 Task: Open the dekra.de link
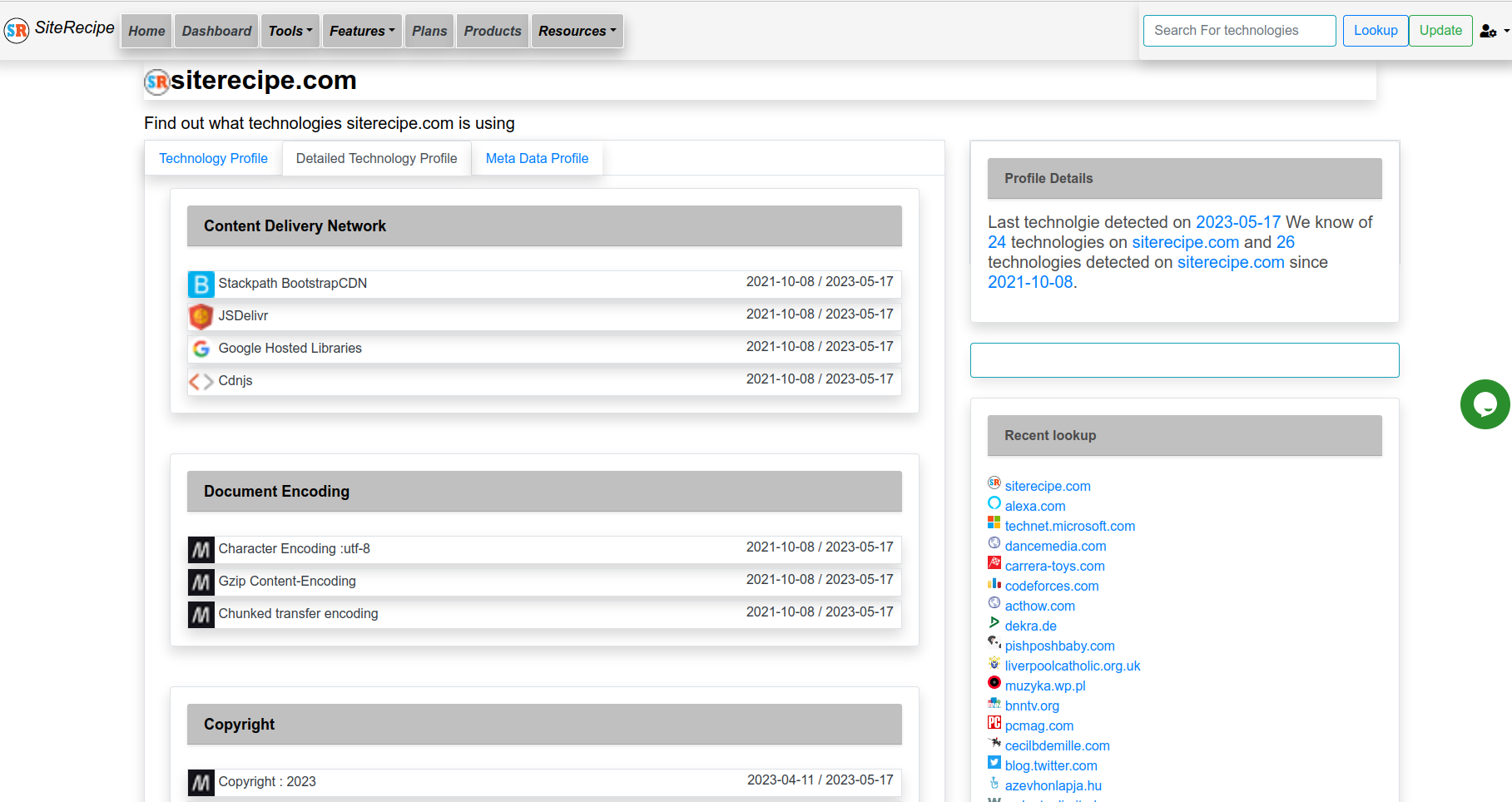tap(1031, 626)
